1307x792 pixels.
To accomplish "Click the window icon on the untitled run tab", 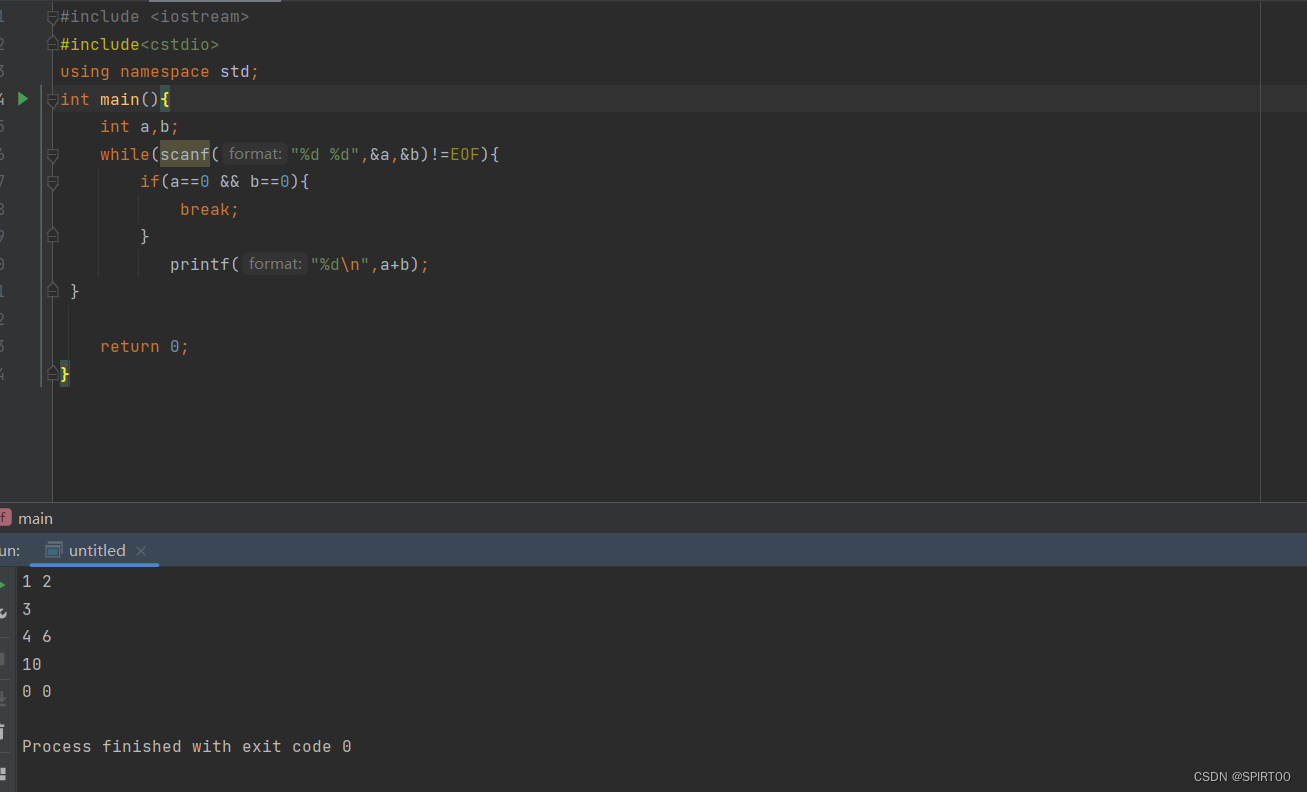I will coord(54,550).
